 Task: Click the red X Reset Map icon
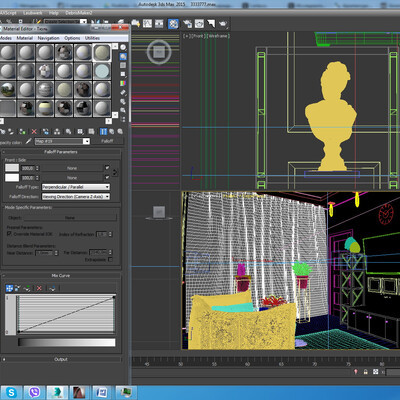point(34,132)
